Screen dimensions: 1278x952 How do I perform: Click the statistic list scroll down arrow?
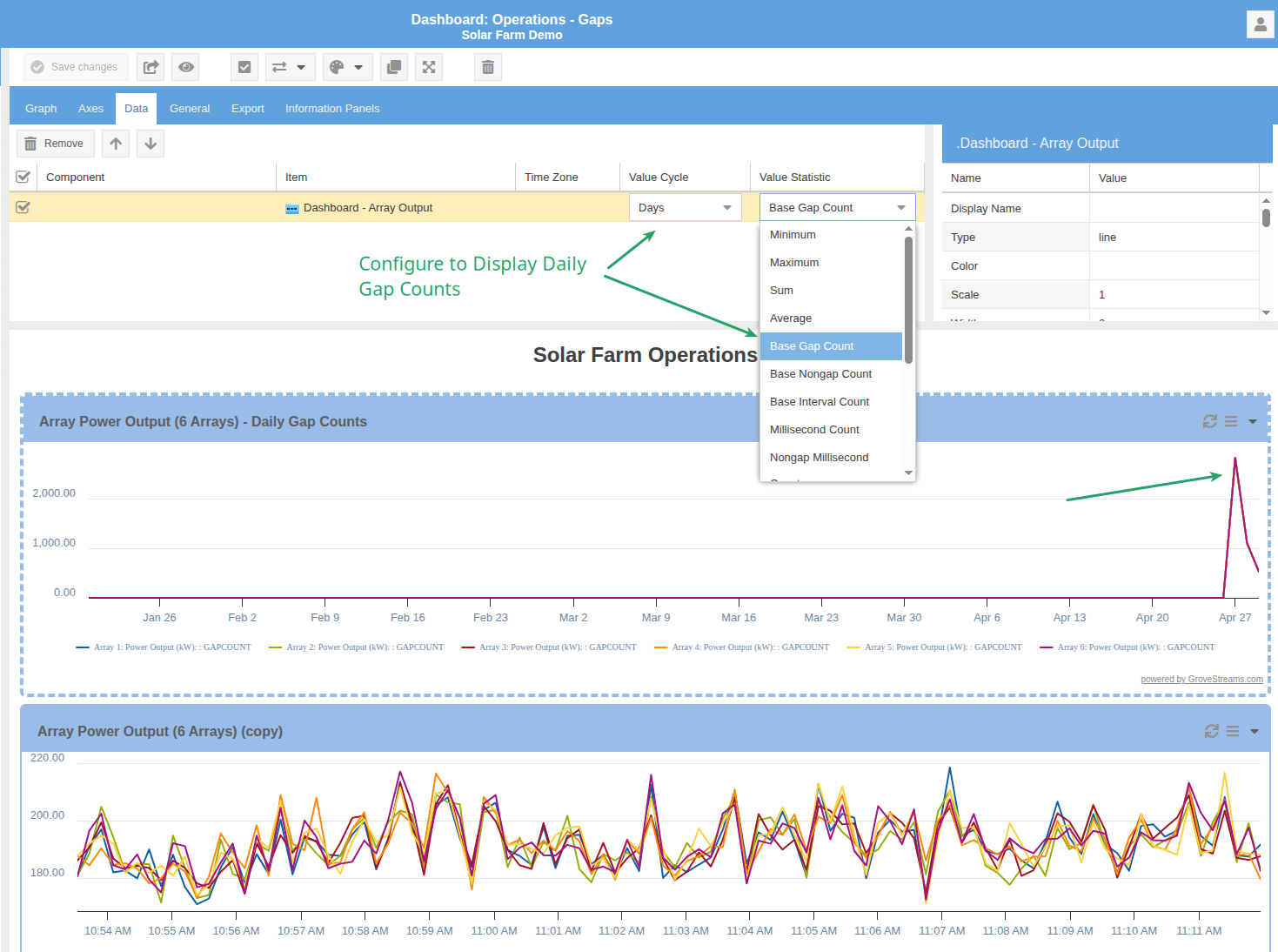click(x=908, y=473)
